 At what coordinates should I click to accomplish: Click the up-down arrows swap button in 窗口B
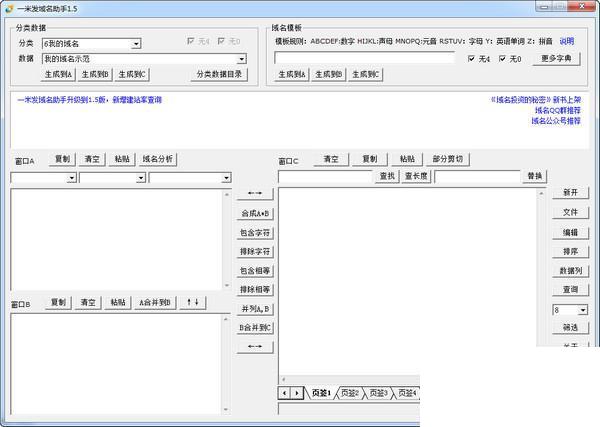[192, 302]
